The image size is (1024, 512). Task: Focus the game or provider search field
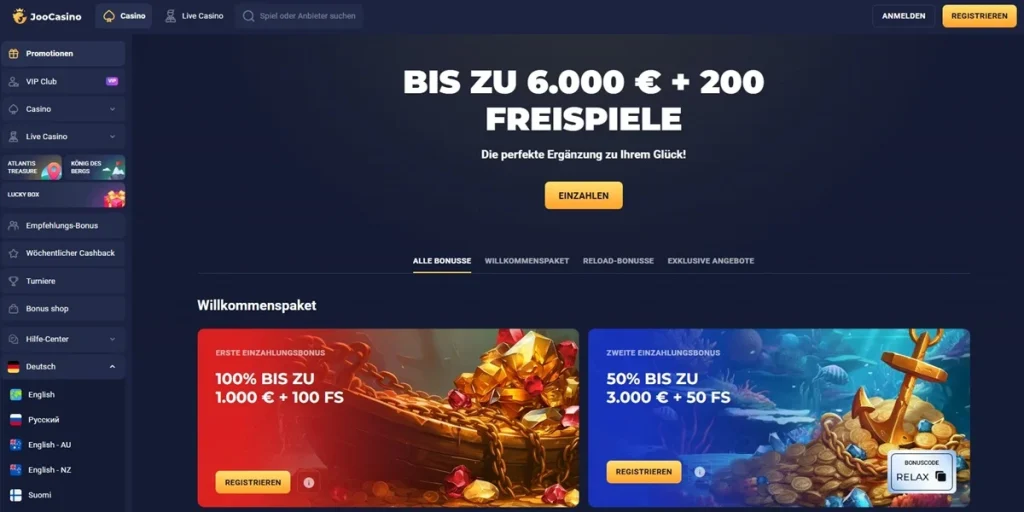click(298, 16)
